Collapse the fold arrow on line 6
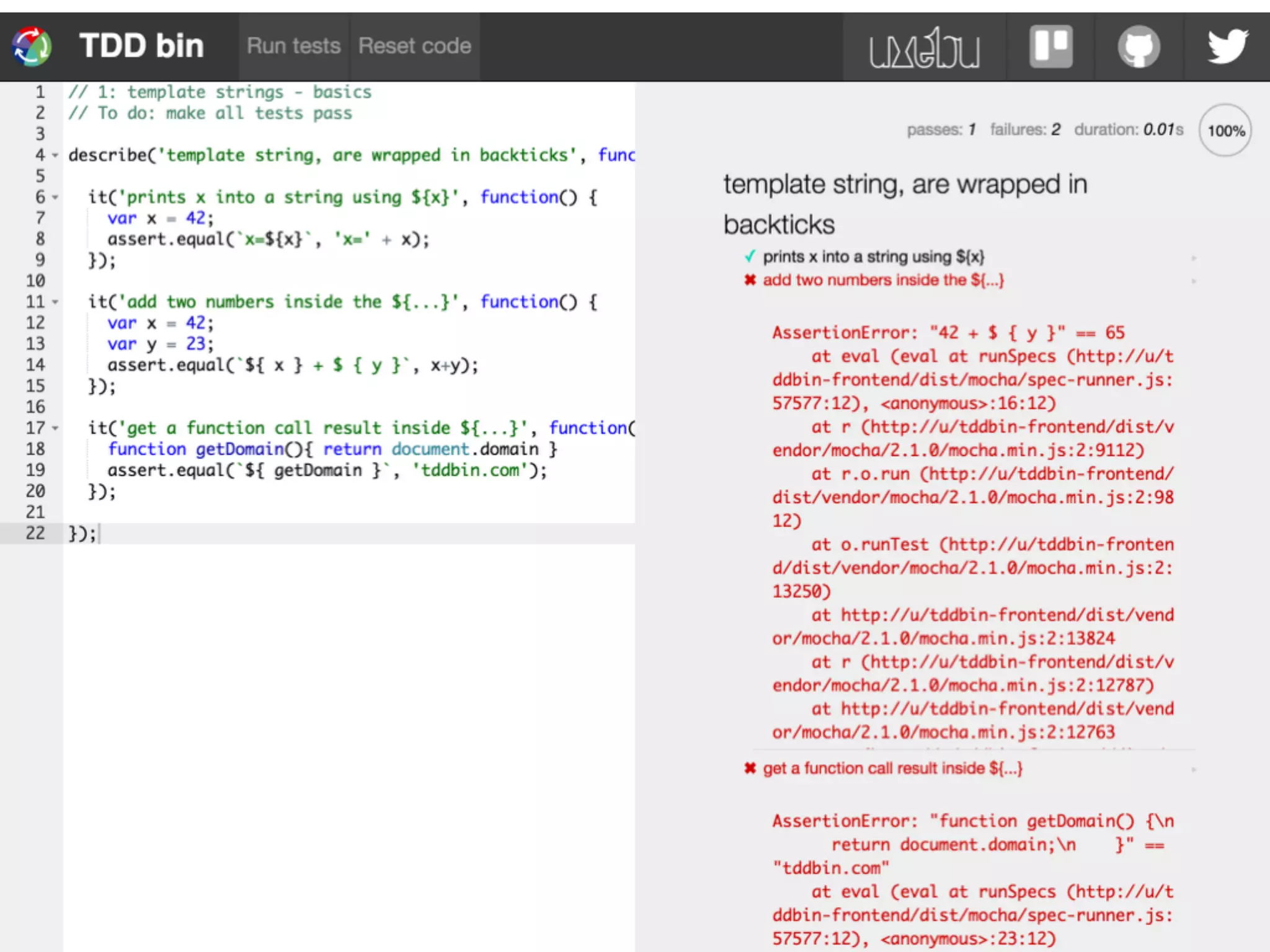This screenshot has width=1270, height=952. coord(55,198)
